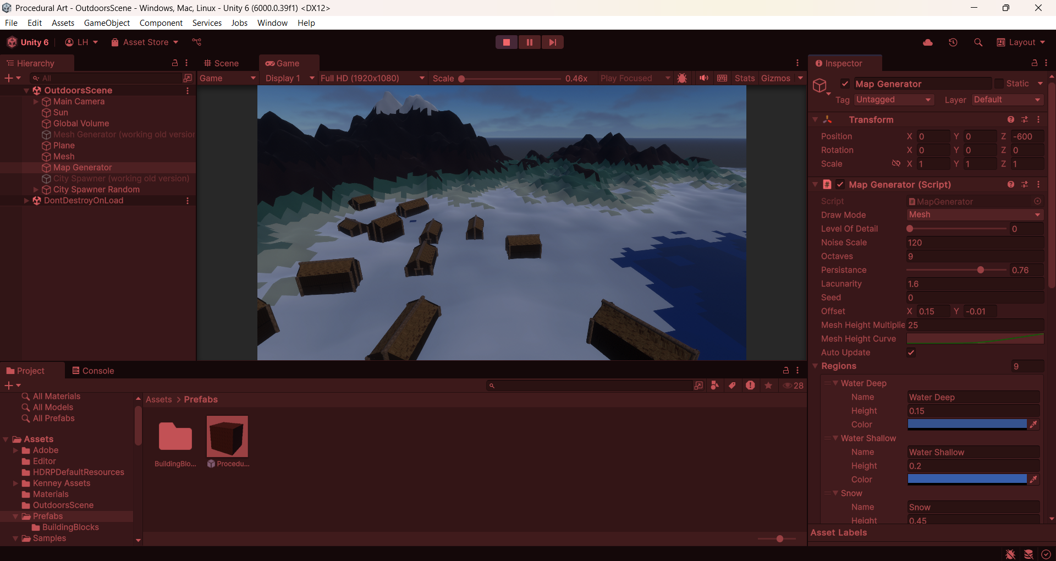Click the Inspector panel lock icon
1056x561 pixels.
point(1034,63)
